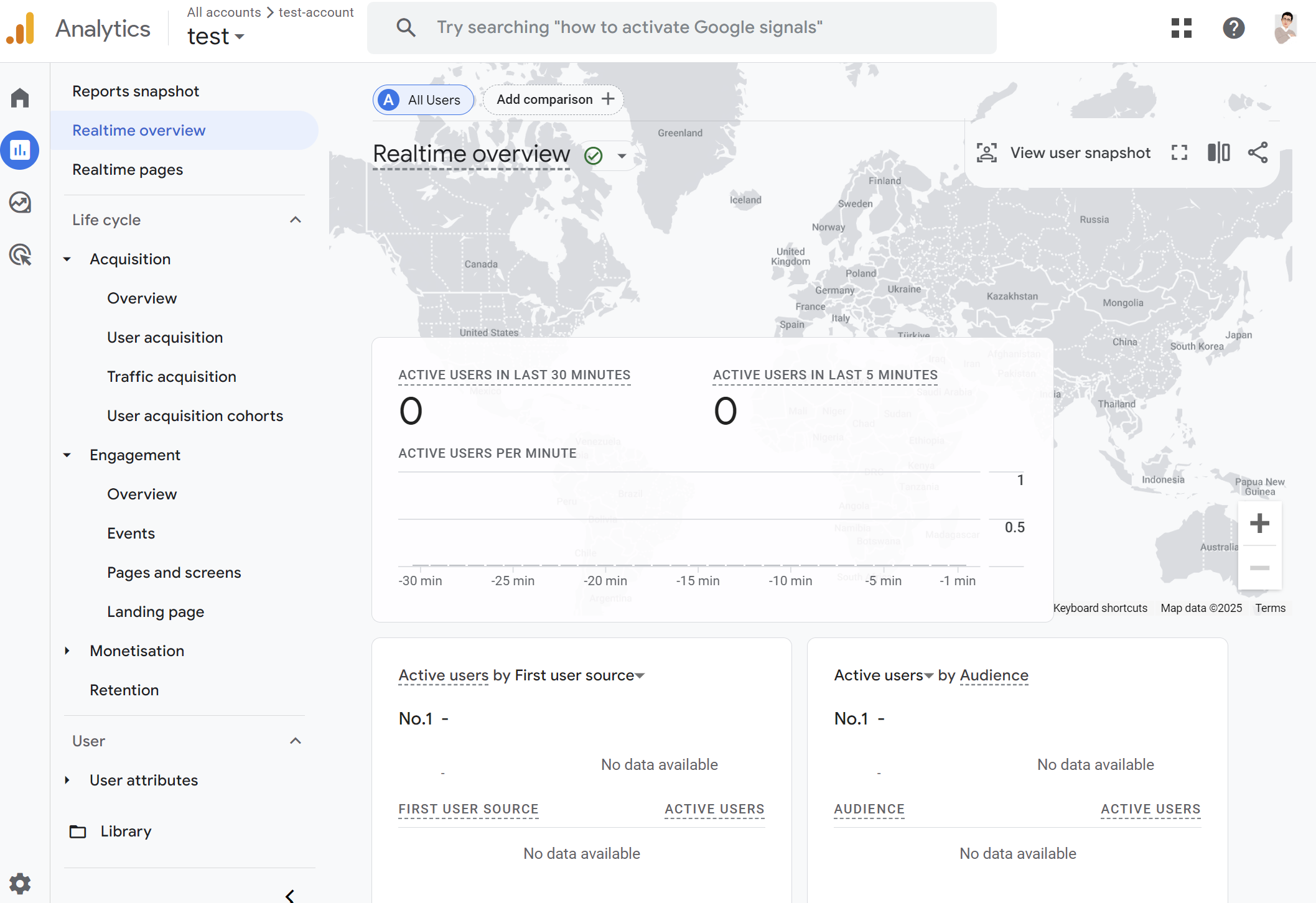Click the Help question mark icon

pos(1233,28)
